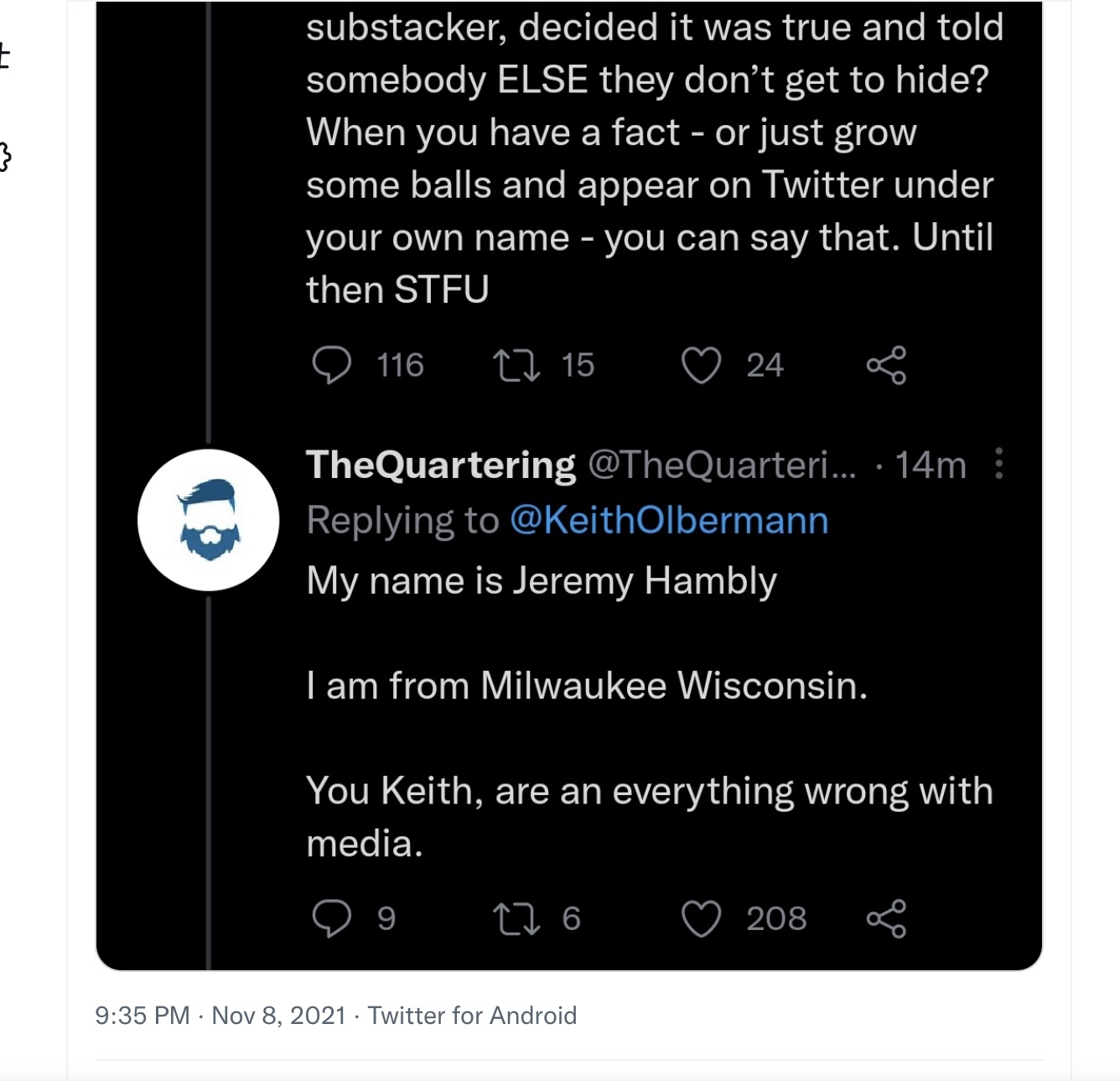This screenshot has height=1081, width=1120.
Task: Click share icon on TheQuartering's reply
Action: point(886,918)
